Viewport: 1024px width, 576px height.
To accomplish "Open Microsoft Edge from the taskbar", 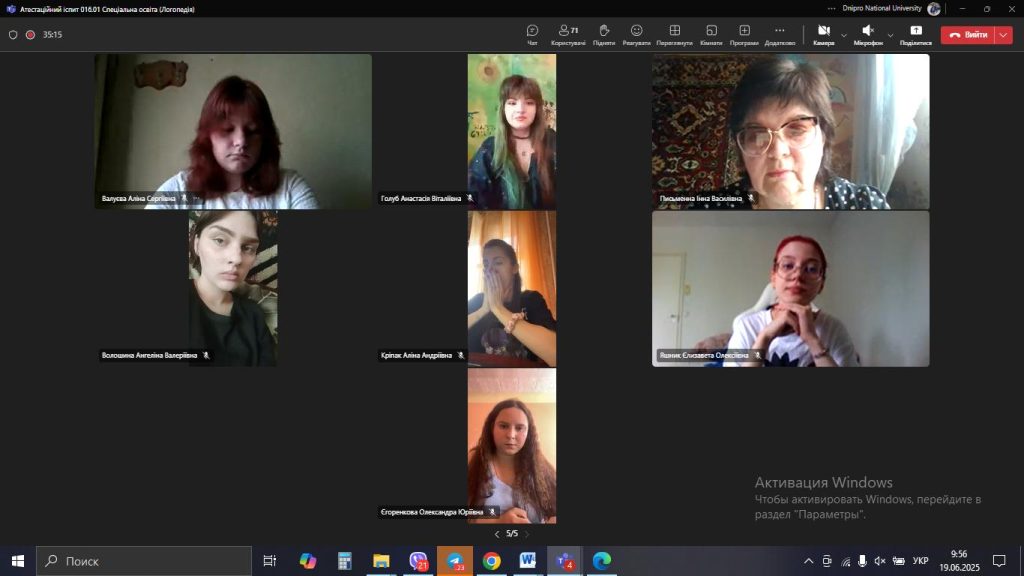I will [602, 561].
